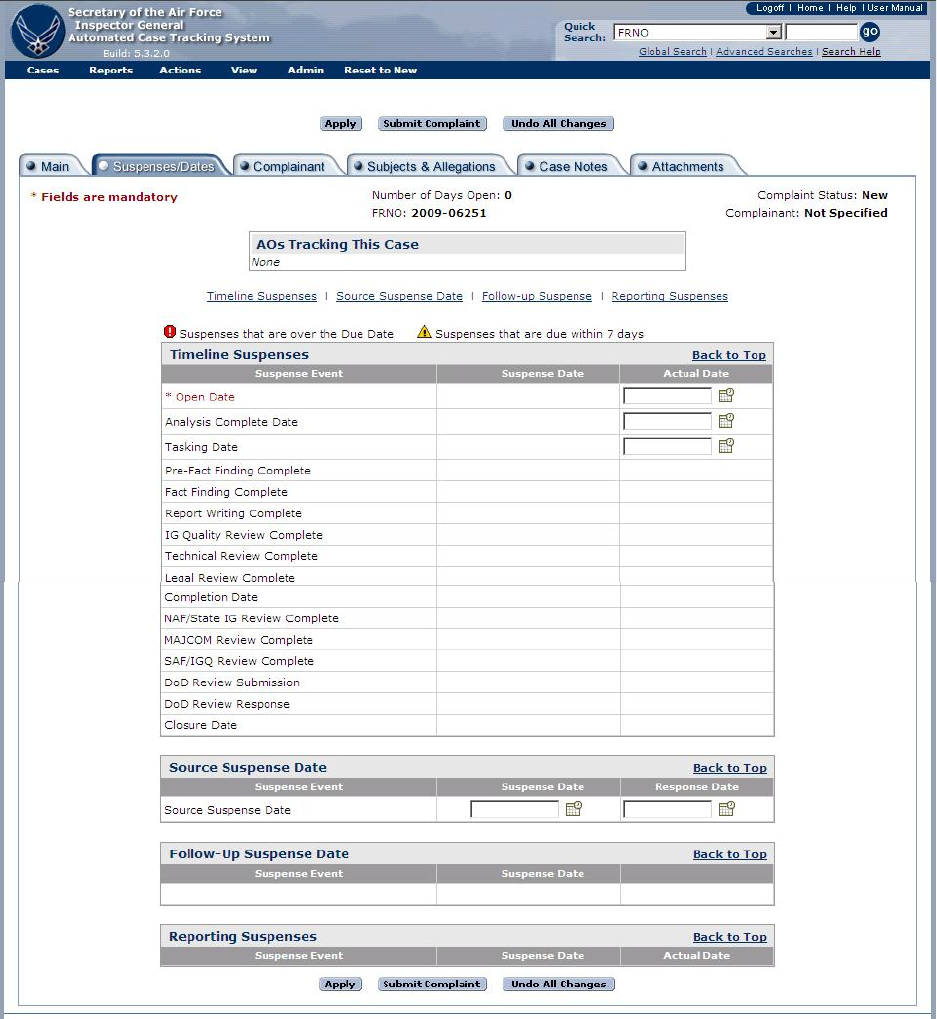Image resolution: width=937 pixels, height=1019 pixels.
Task: Click Reset to New menu item
Action: [380, 70]
